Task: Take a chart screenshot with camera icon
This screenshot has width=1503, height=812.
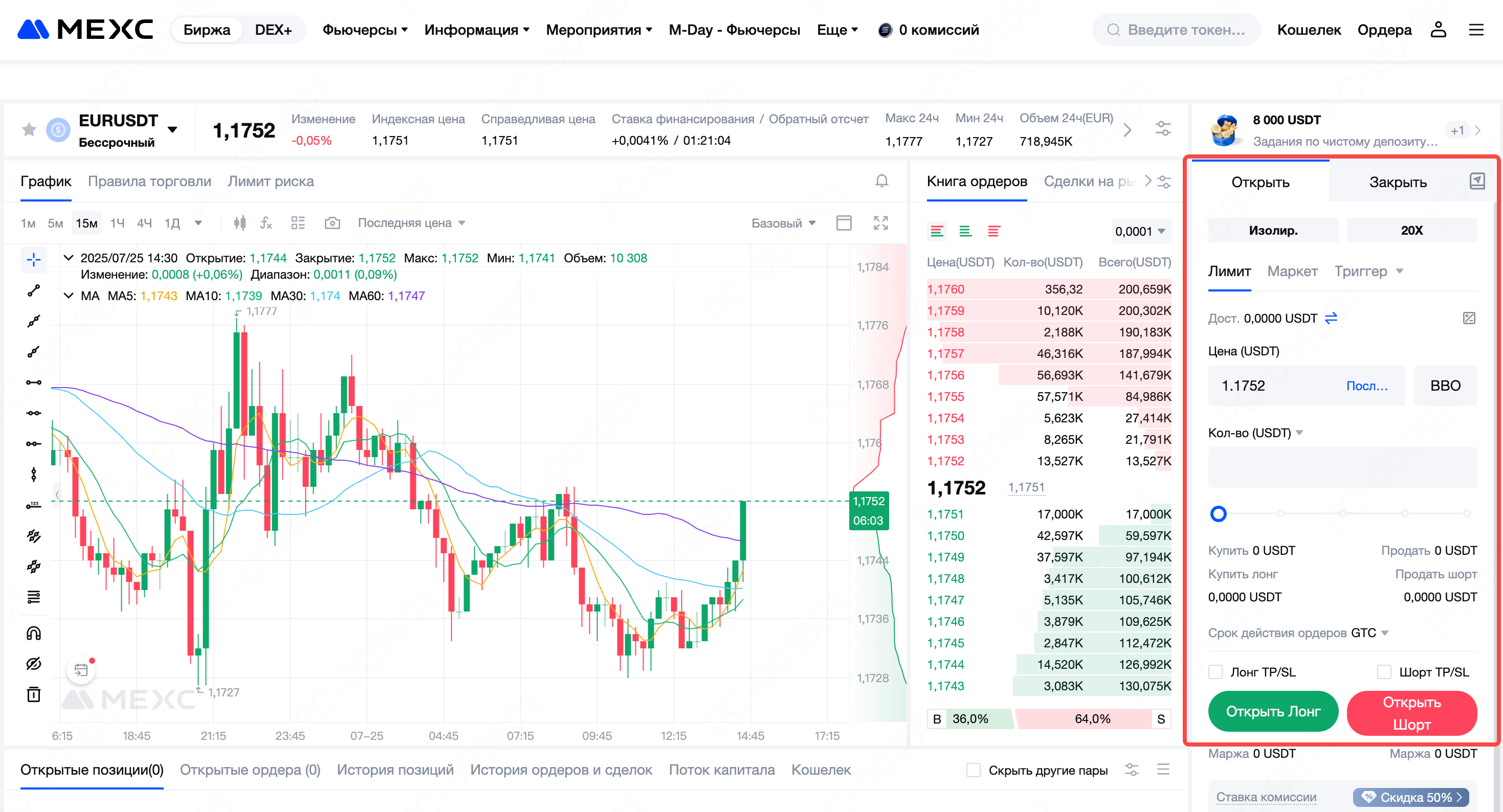Action: [332, 223]
